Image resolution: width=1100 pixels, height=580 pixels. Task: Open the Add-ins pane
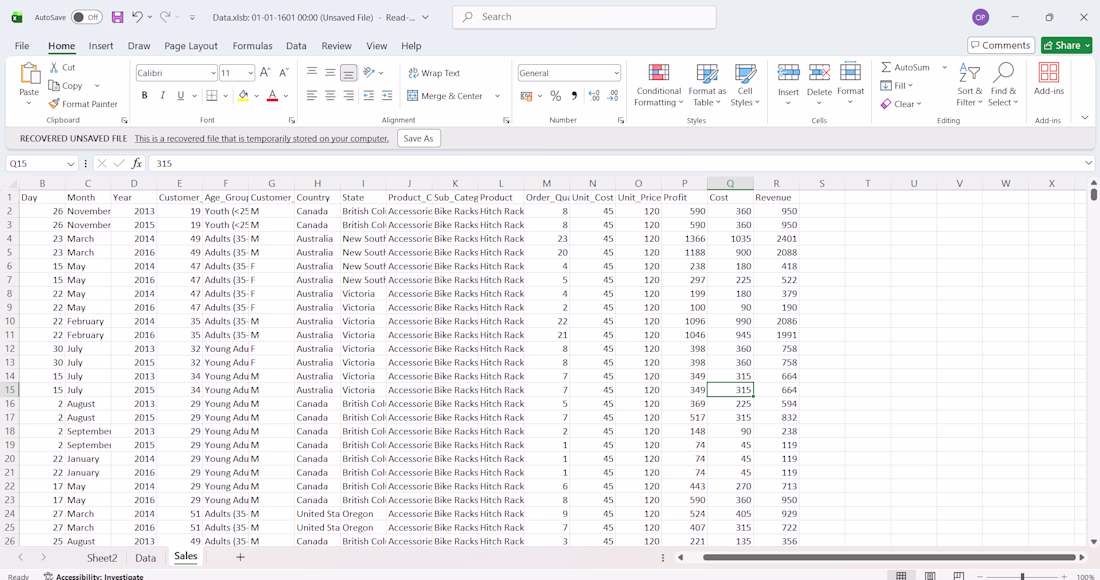tap(1048, 80)
